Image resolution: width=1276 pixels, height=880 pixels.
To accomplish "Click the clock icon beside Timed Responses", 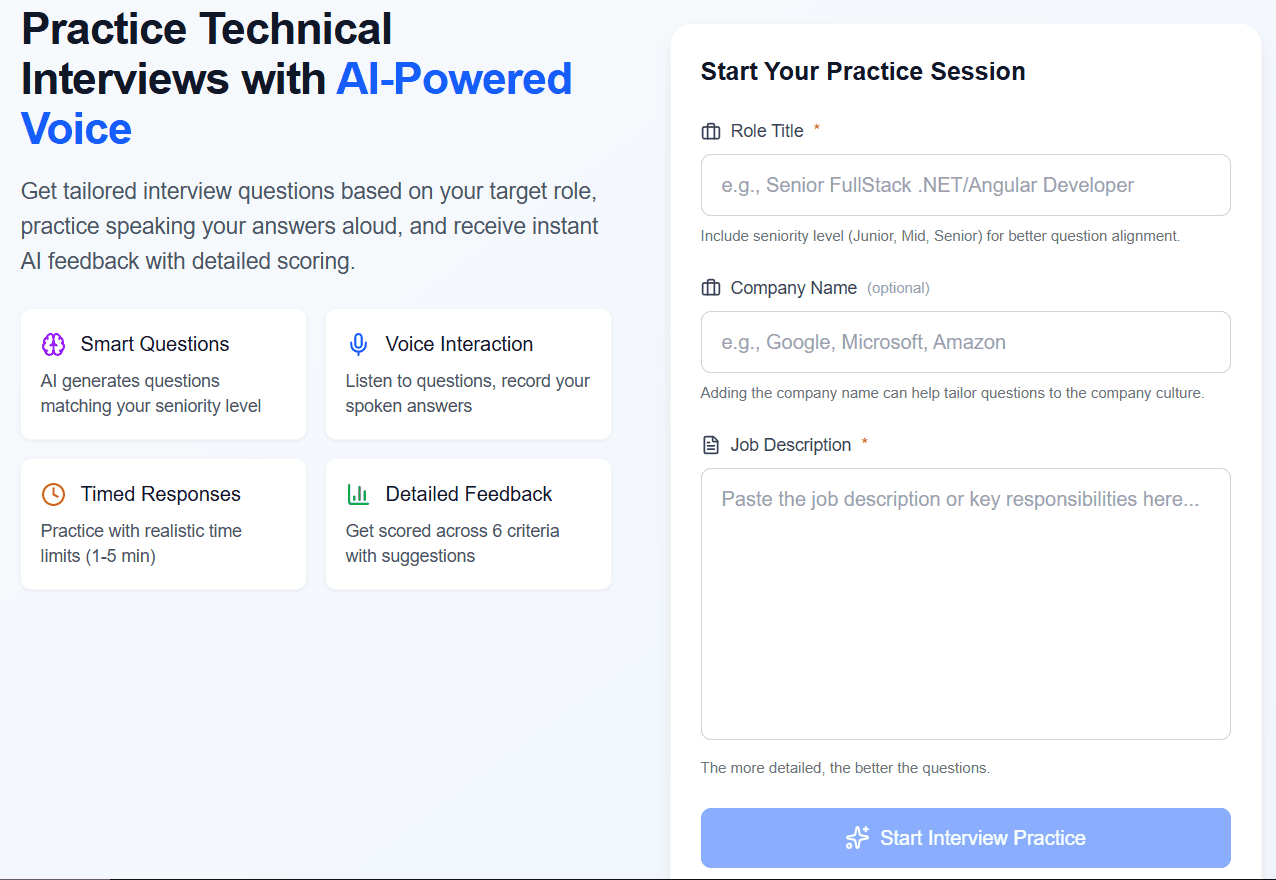I will pyautogui.click(x=53, y=494).
